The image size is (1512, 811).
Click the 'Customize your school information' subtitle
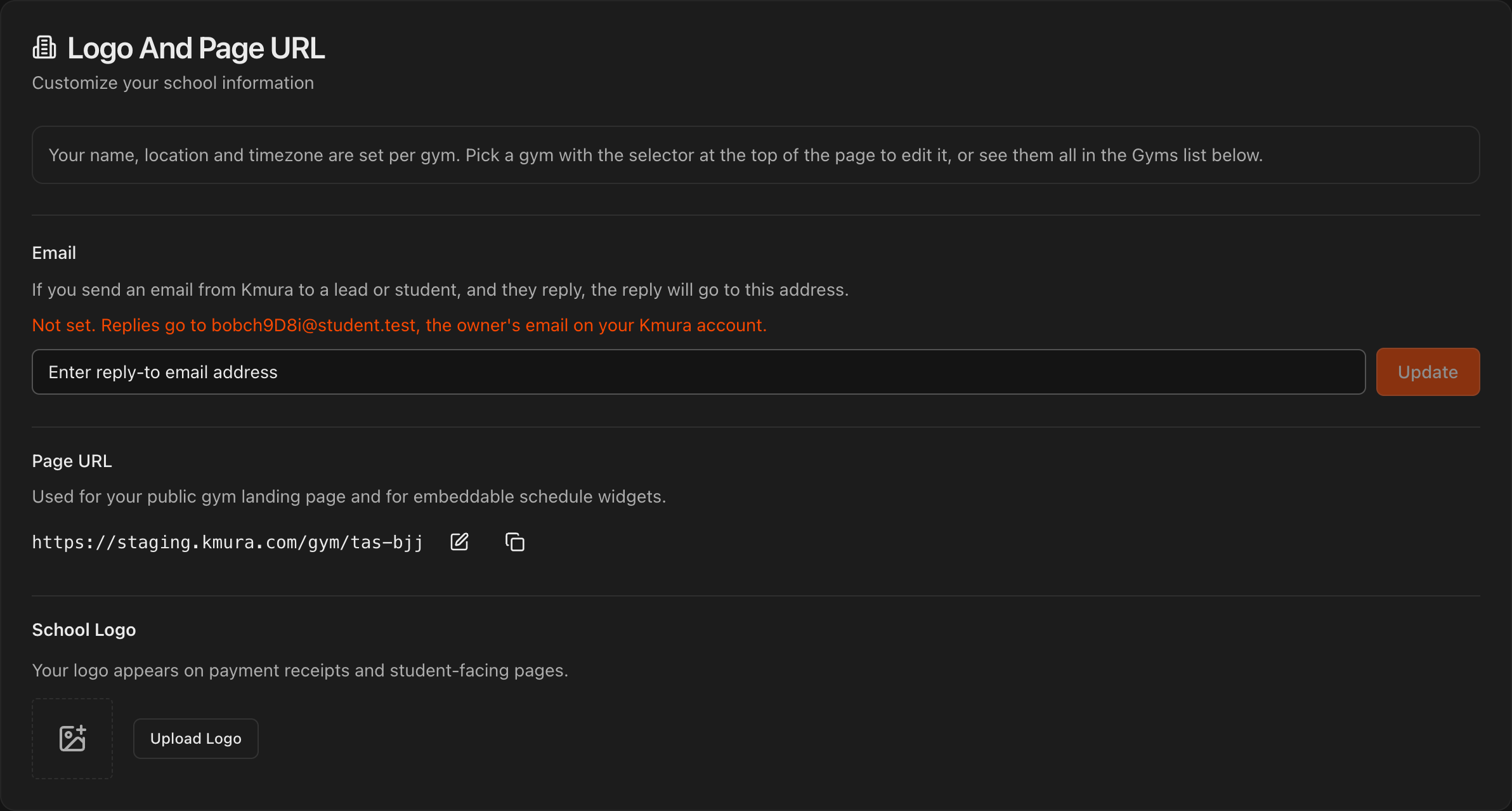173,83
